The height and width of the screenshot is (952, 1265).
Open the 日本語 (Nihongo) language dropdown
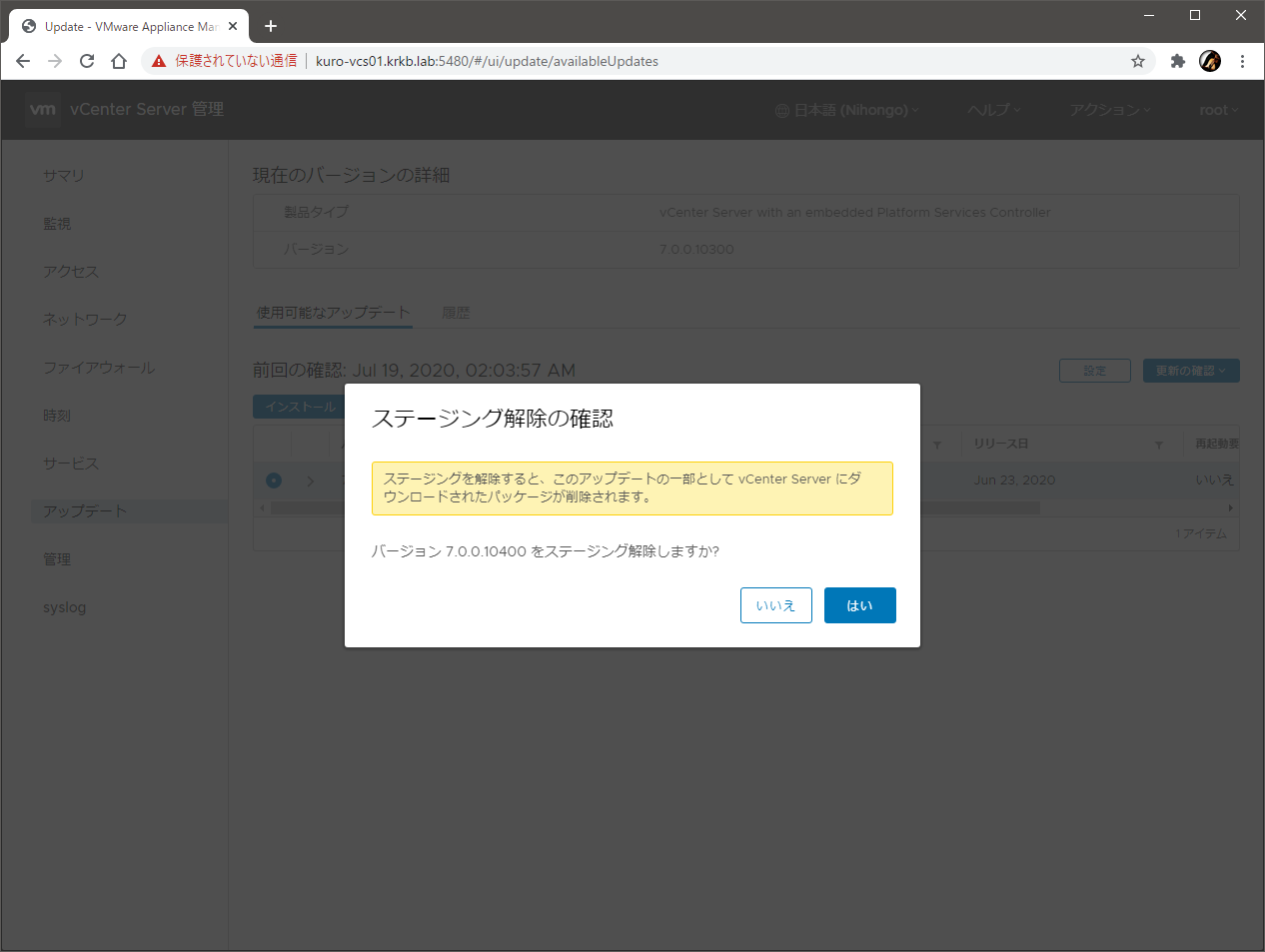point(846,110)
